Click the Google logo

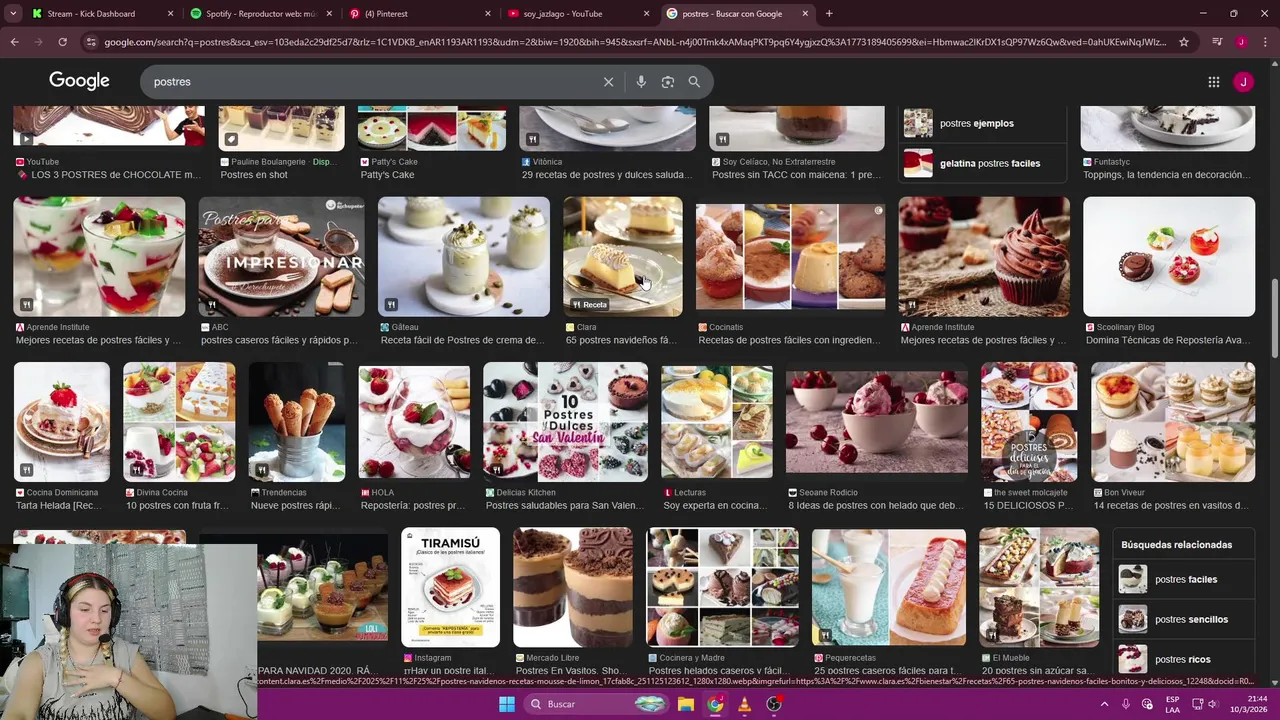[79, 81]
